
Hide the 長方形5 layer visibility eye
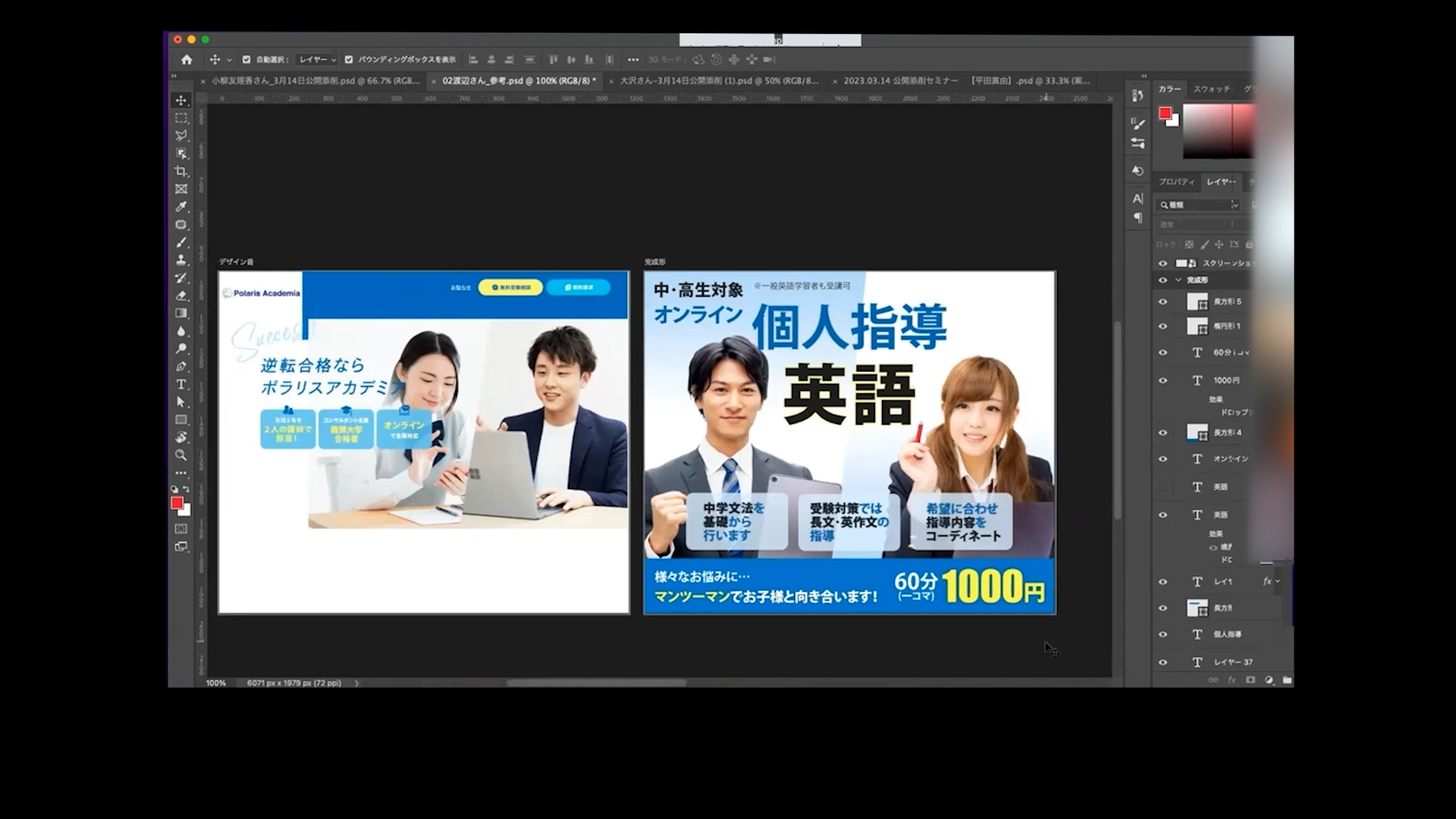coord(1163,302)
